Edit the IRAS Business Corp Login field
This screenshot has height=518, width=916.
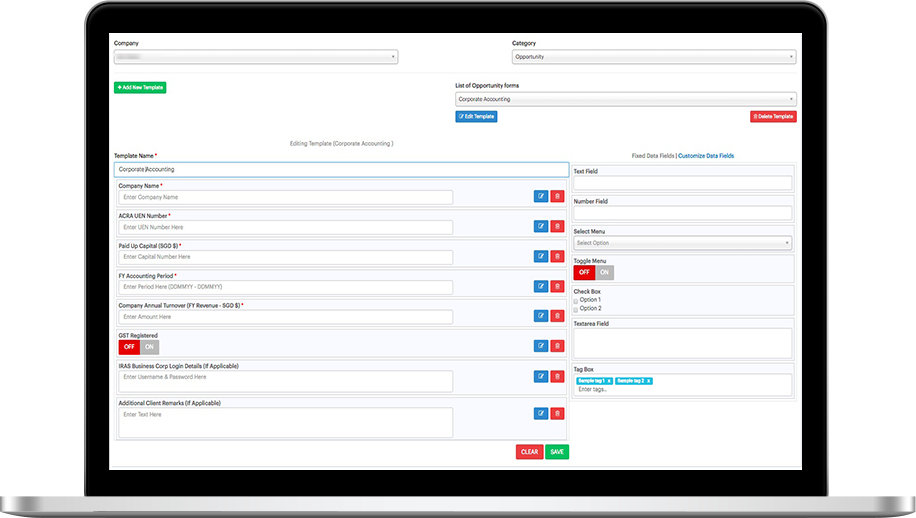[540, 377]
